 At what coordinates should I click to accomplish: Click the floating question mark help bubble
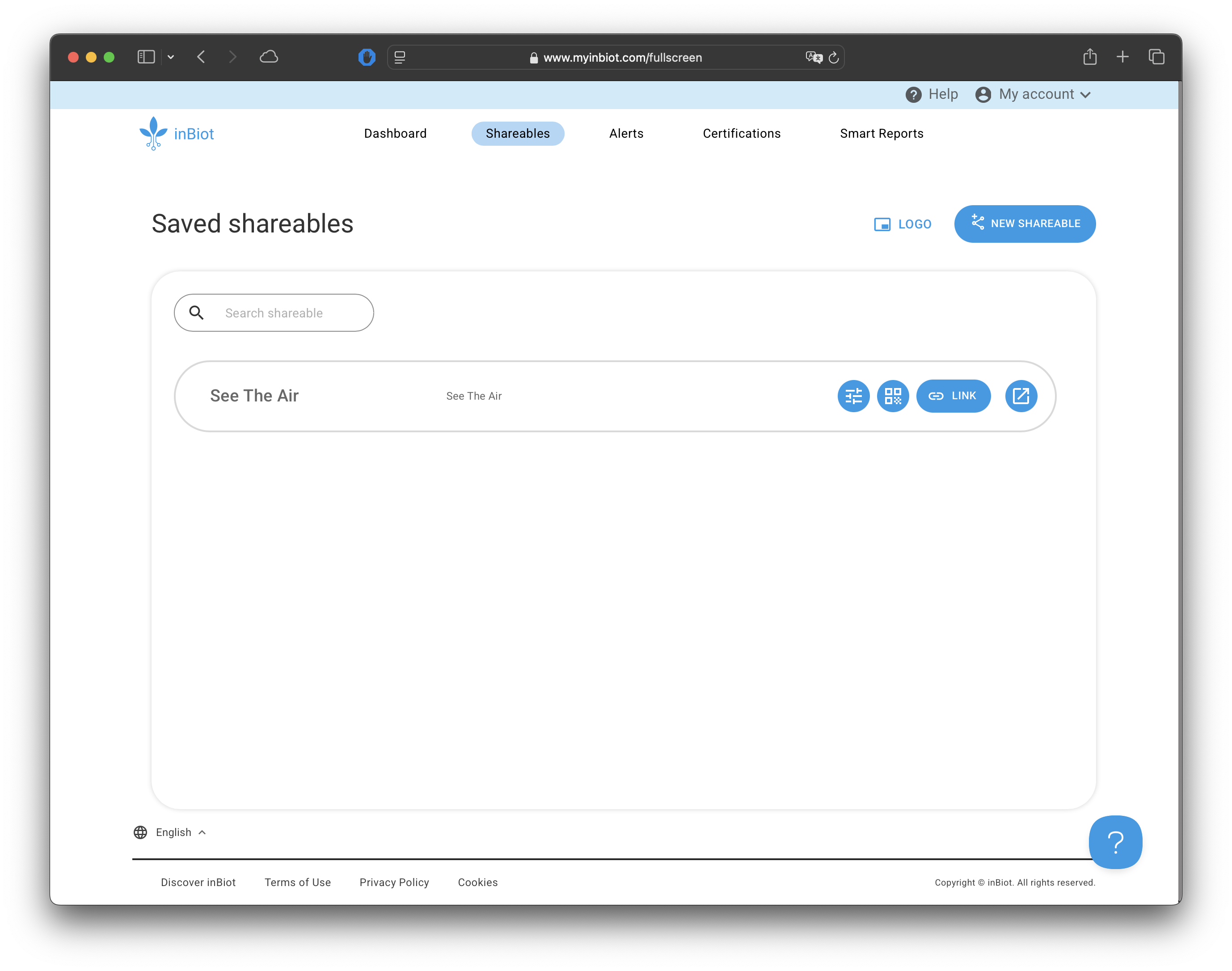coord(1115,841)
